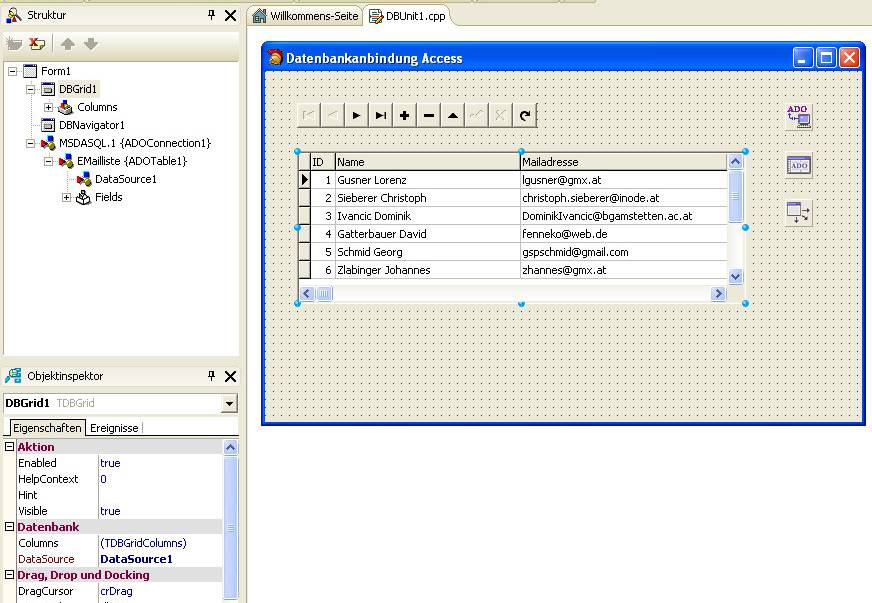
Task: Click the next record navigator button
Action: click(357, 116)
